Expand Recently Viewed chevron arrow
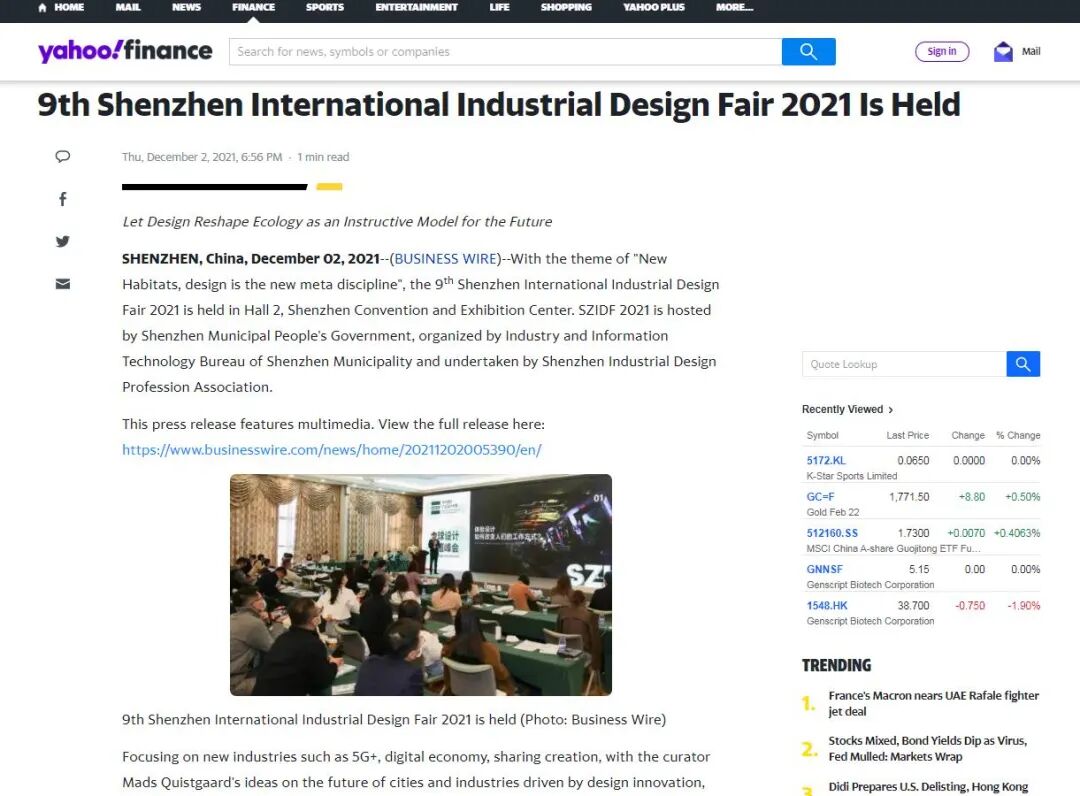Viewport: 1080px width, 796px height. [x=891, y=410]
